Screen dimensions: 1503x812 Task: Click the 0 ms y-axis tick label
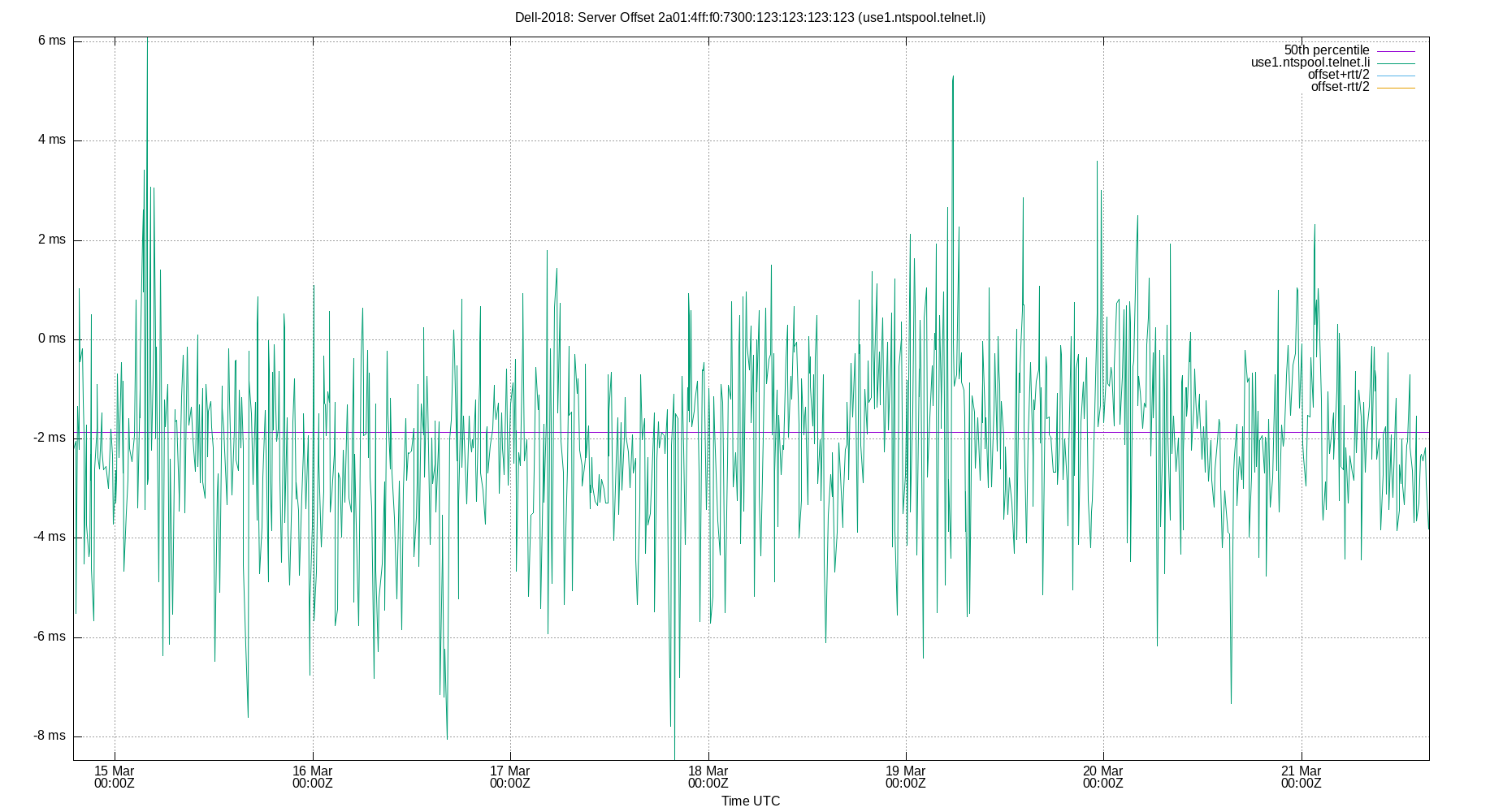pos(52,339)
